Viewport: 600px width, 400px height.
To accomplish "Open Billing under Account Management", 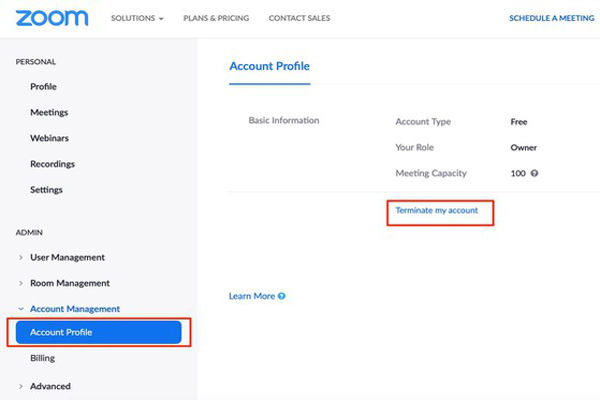I will coord(43,358).
